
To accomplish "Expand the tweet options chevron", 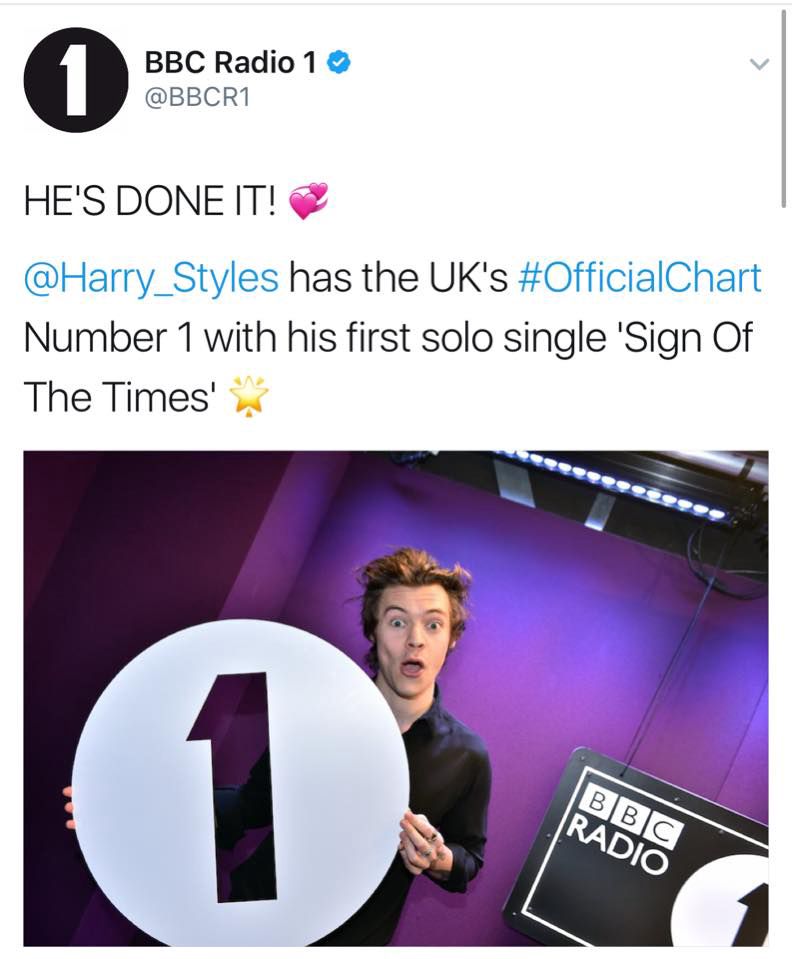I will point(759,64).
